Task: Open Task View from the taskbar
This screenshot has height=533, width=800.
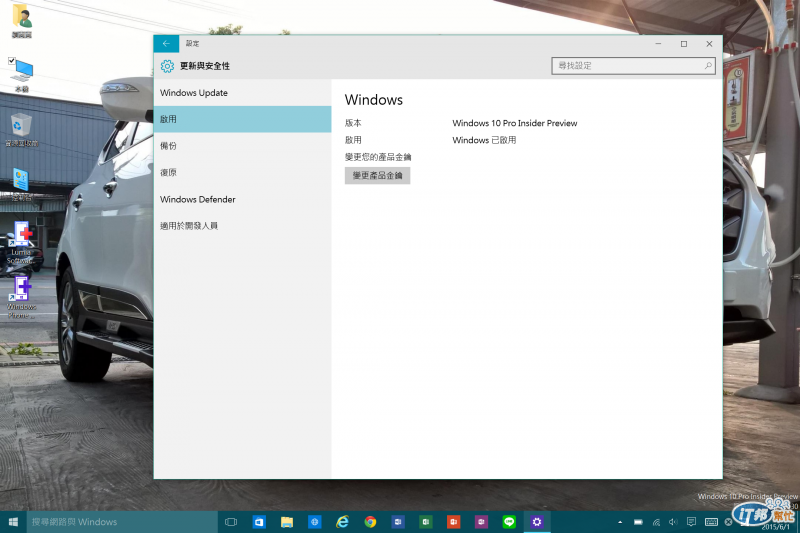Action: click(231, 522)
